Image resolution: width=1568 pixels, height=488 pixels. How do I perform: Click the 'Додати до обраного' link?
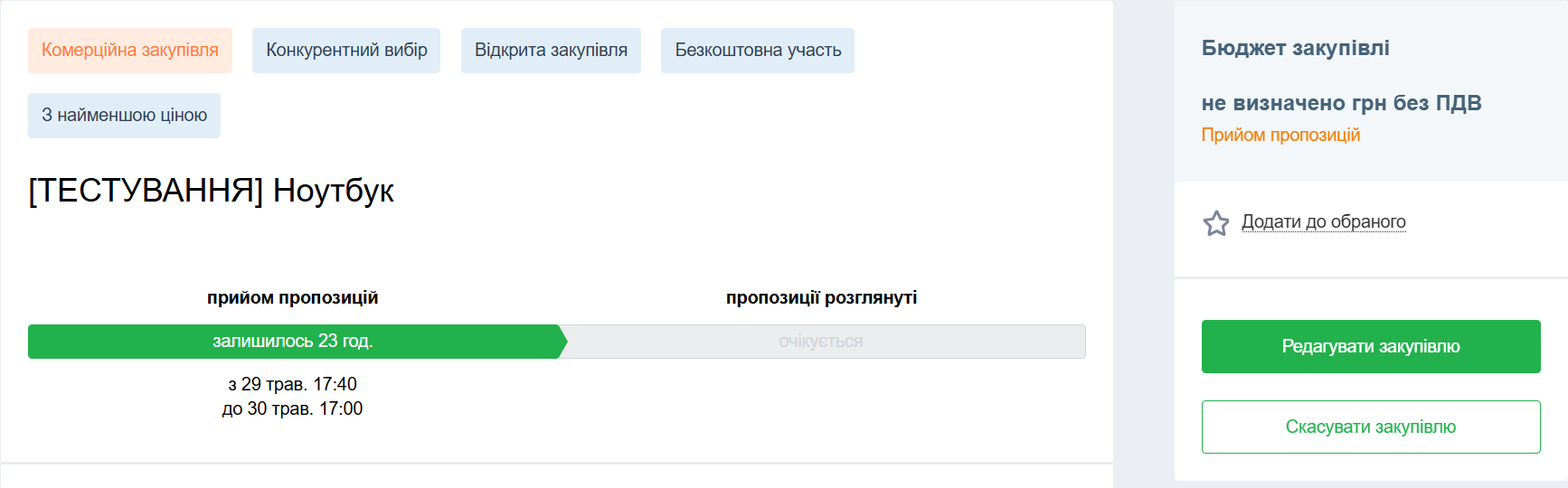1323,221
